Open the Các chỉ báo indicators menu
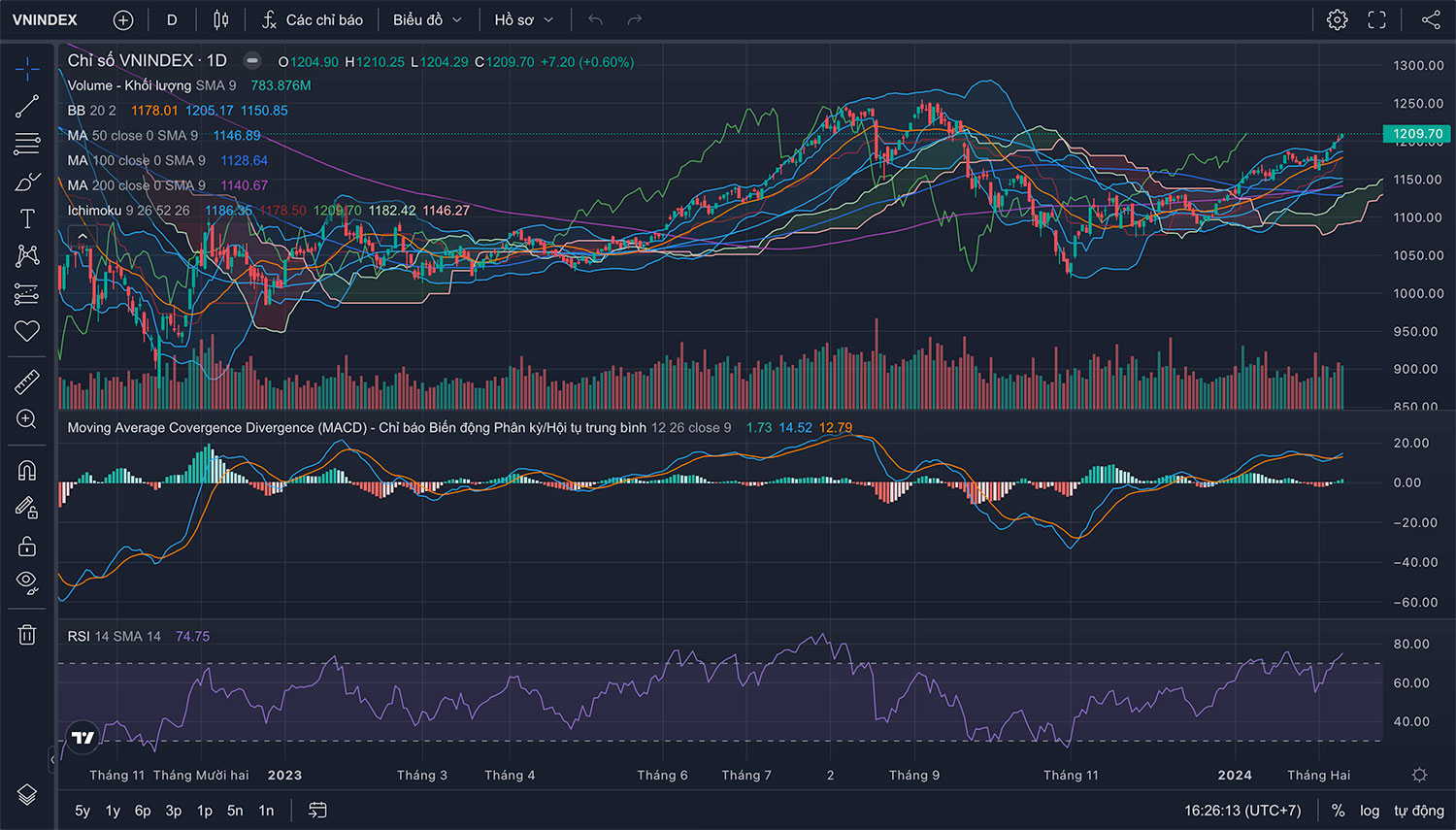Screen dimensions: 1456x830 [x=313, y=20]
